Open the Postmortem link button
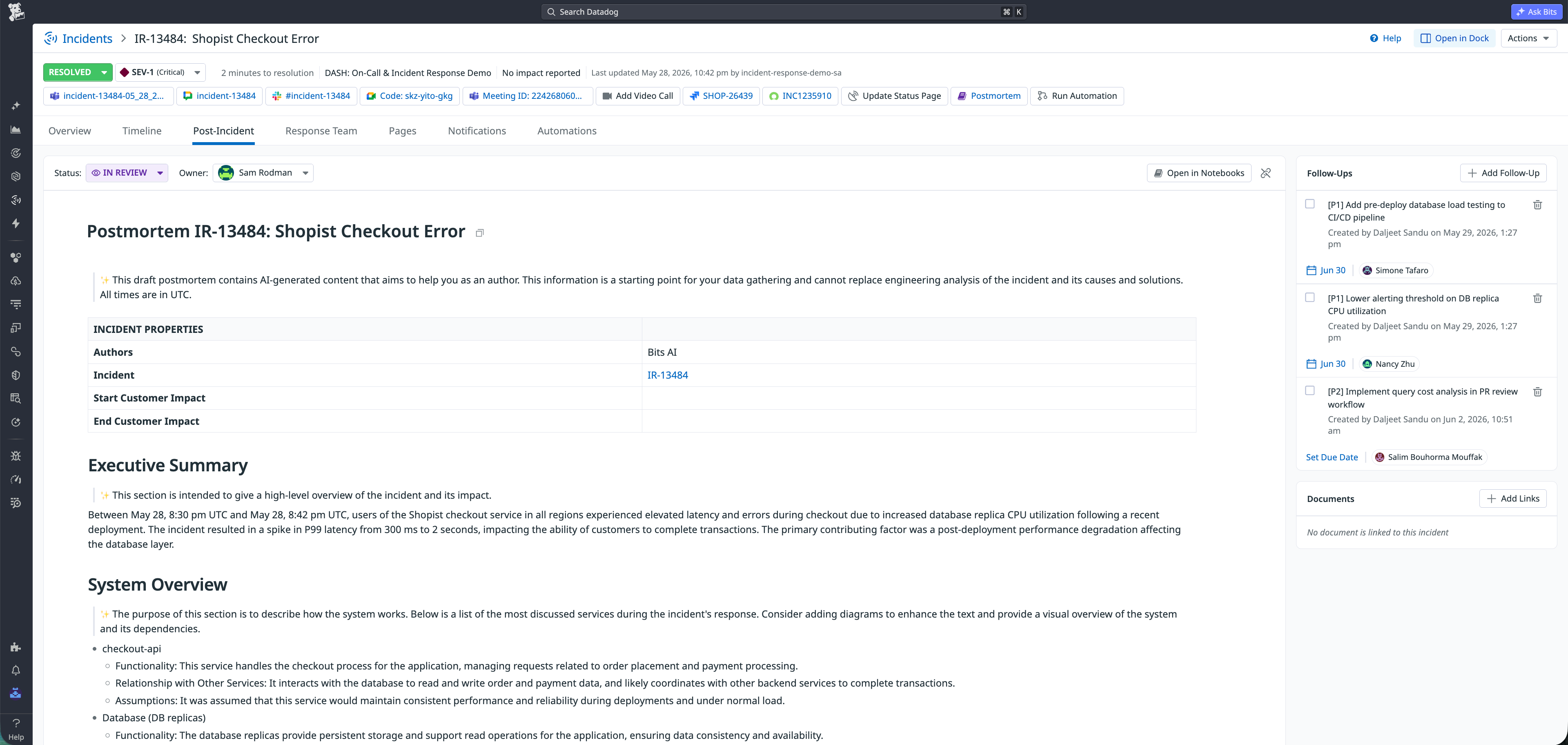The height and width of the screenshot is (745, 1568). [989, 96]
